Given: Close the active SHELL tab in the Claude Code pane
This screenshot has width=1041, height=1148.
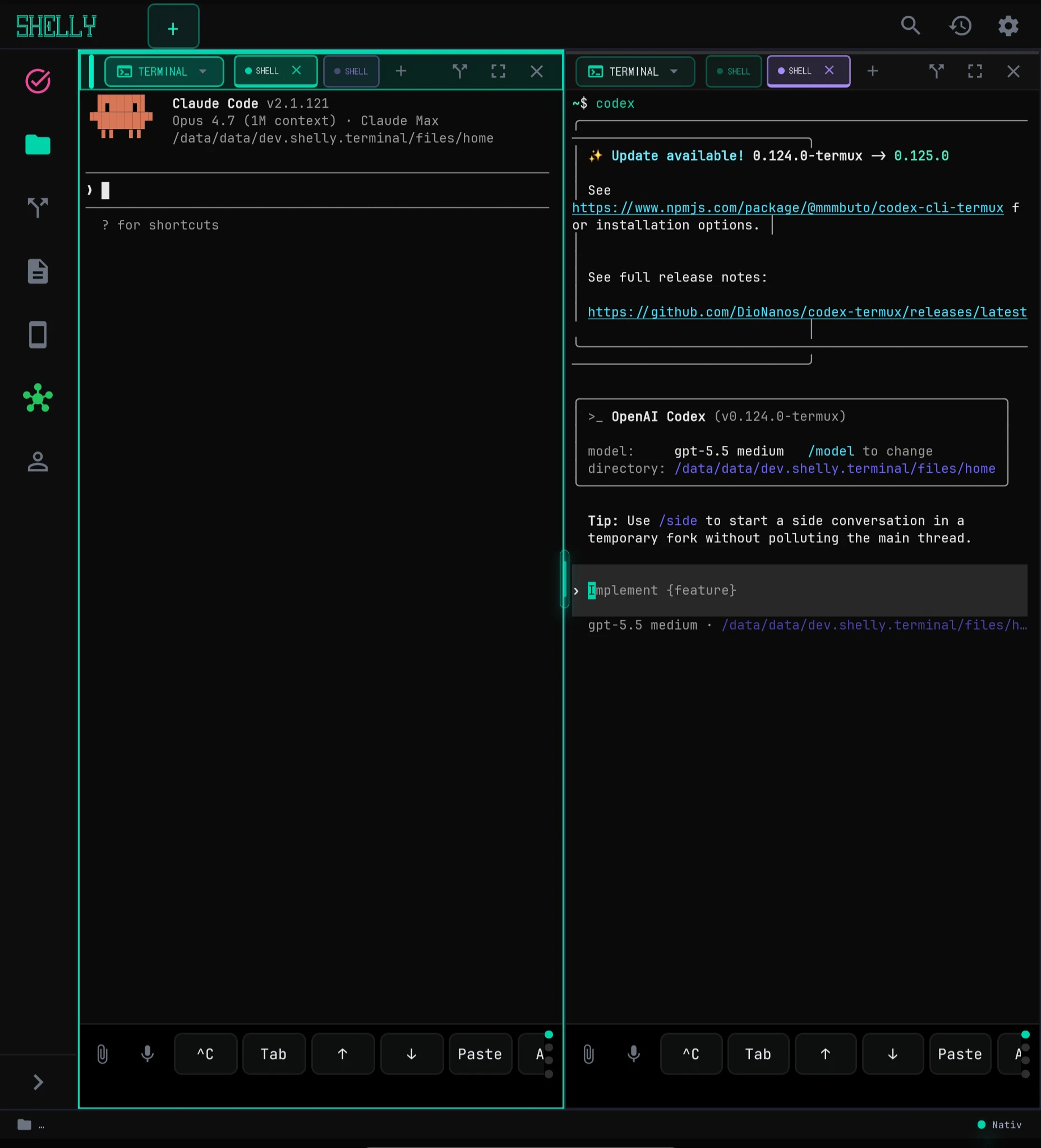Looking at the screenshot, I should pyautogui.click(x=296, y=70).
